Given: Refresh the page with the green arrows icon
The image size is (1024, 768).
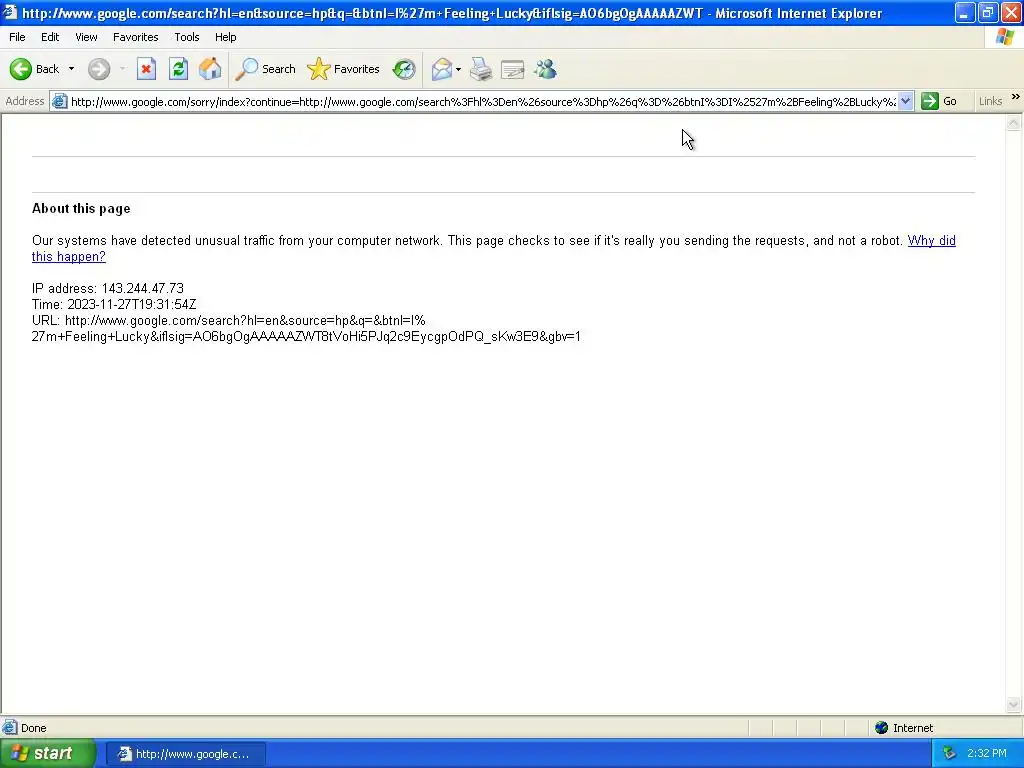Looking at the screenshot, I should (178, 69).
